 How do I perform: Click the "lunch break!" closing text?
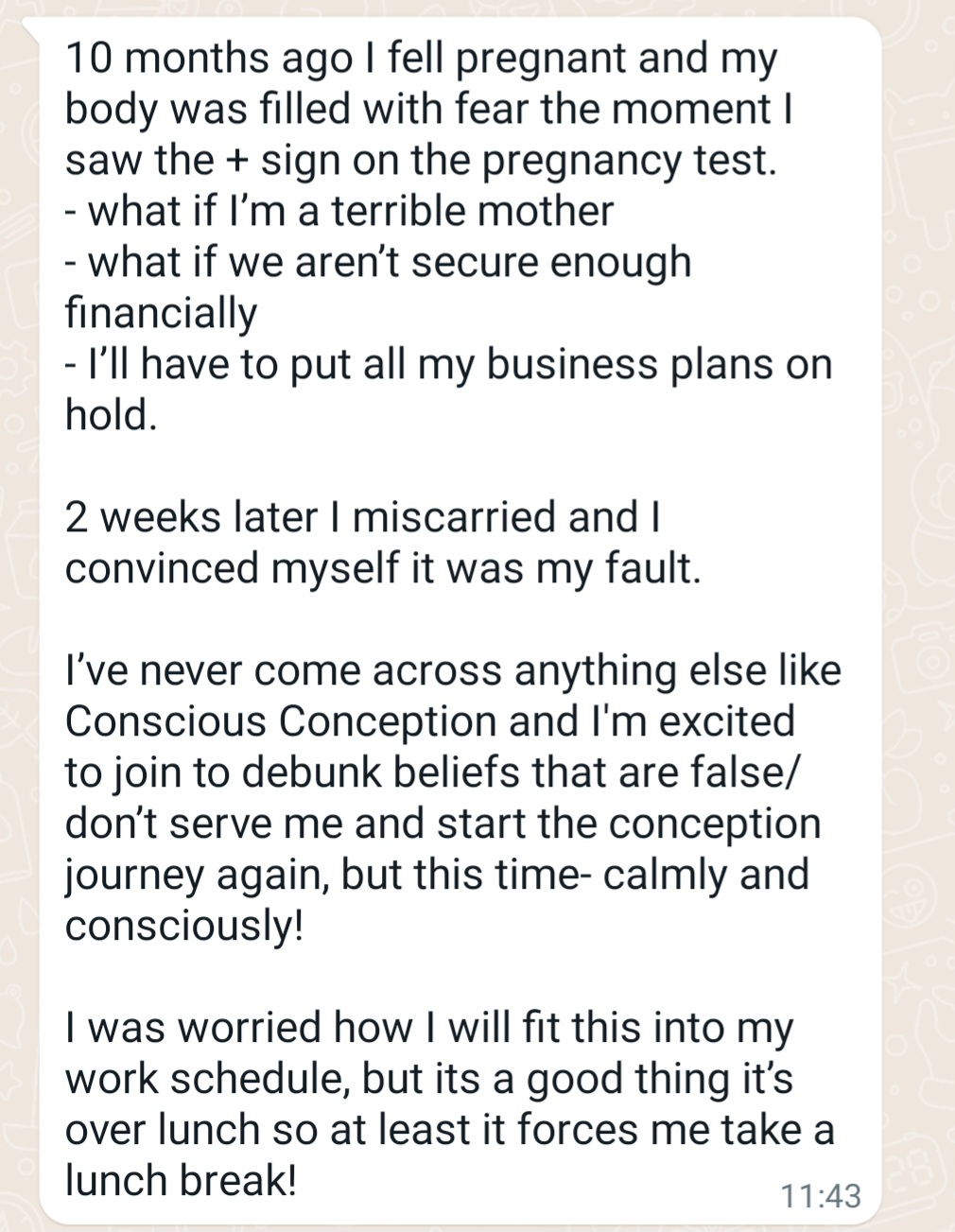click(181, 1181)
